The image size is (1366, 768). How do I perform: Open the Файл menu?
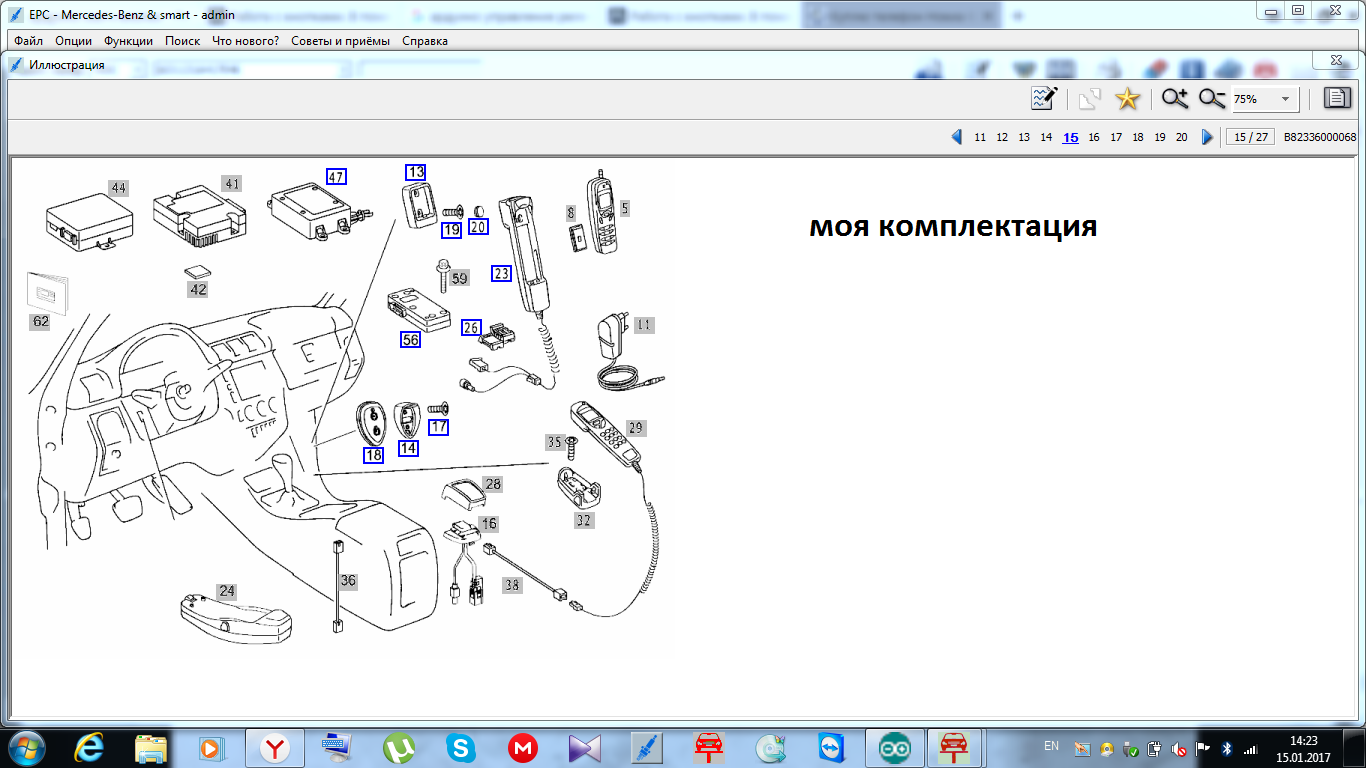29,41
